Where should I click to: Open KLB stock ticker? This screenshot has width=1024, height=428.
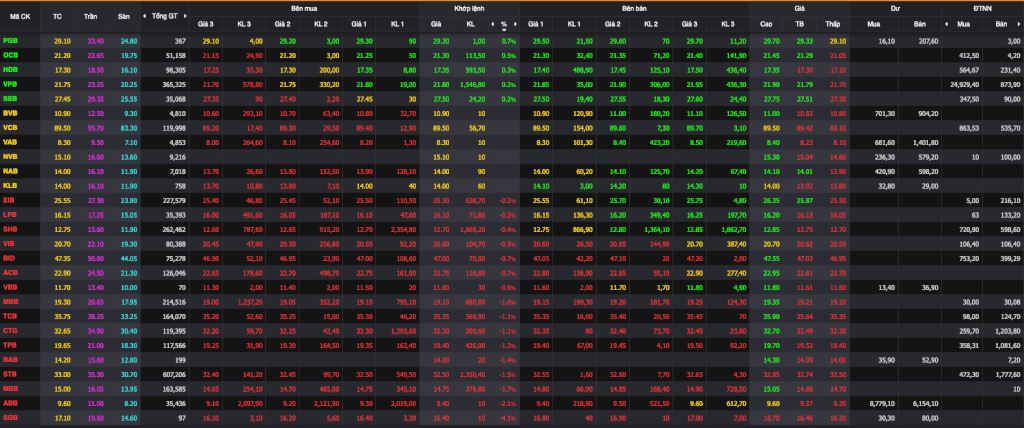point(10,186)
